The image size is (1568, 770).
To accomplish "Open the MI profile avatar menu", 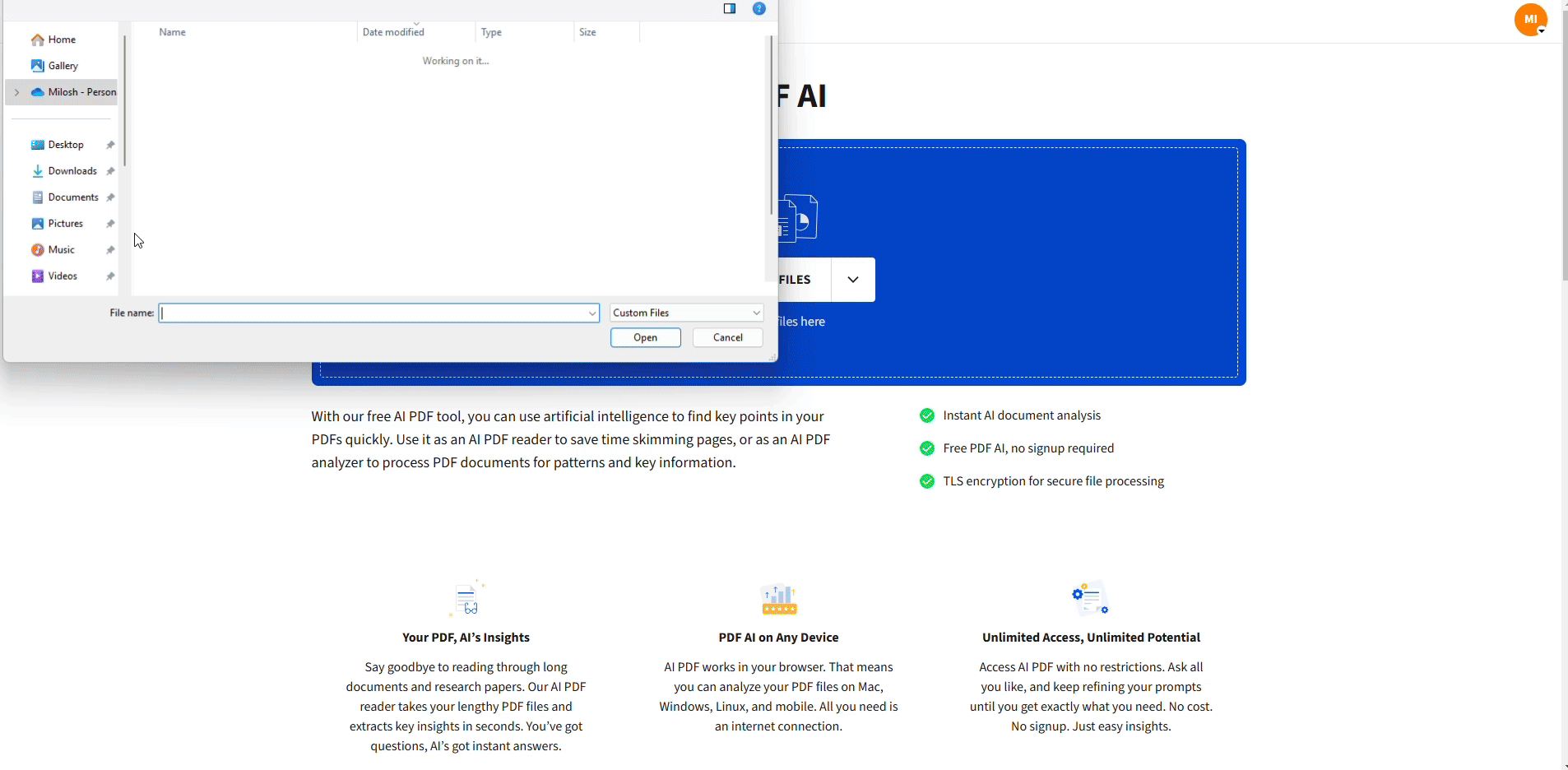I will coord(1529,19).
